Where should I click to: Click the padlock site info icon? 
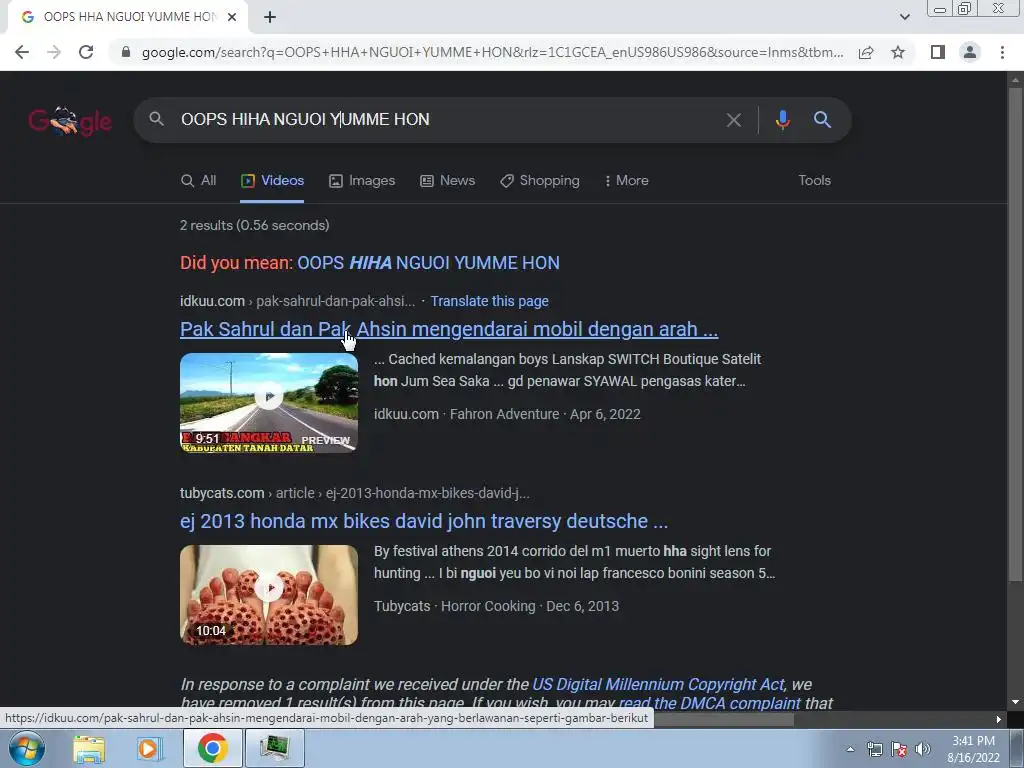click(126, 52)
